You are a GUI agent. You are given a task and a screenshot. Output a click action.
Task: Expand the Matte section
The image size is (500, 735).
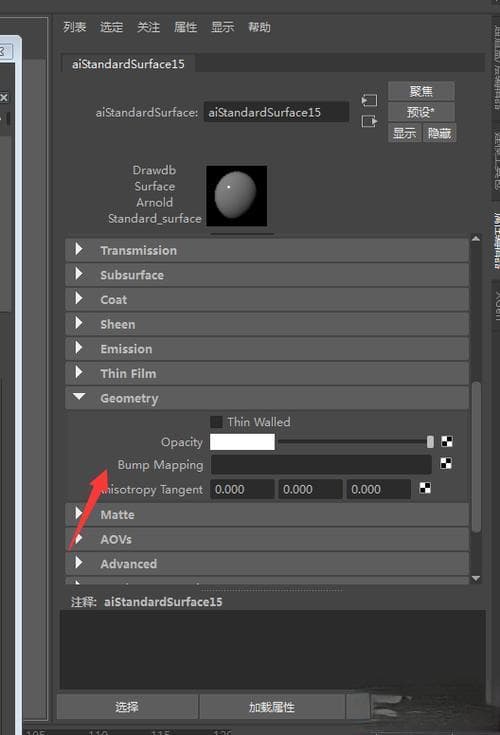coord(267,514)
